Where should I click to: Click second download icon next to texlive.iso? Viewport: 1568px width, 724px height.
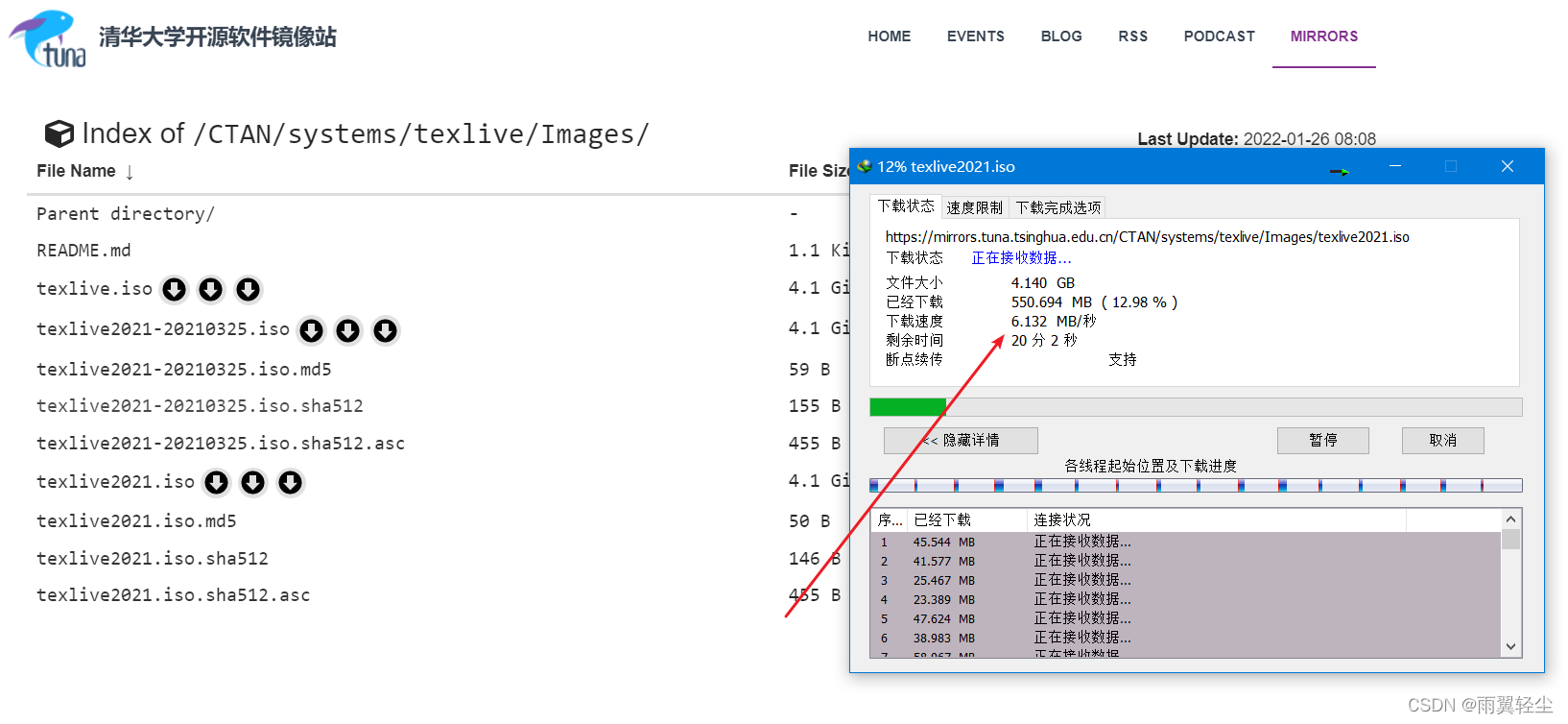[211, 289]
